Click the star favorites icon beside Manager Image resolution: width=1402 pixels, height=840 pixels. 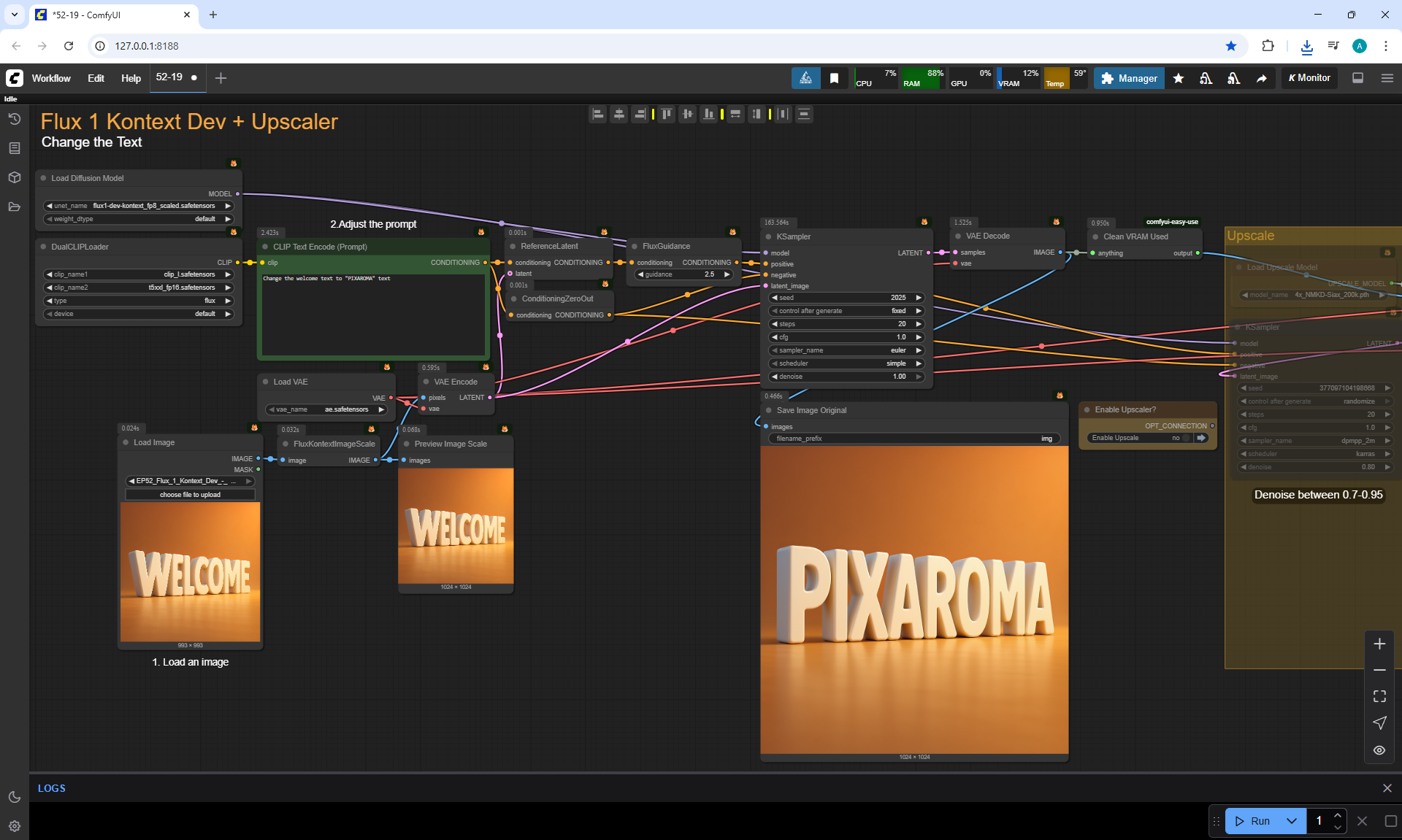point(1179,78)
